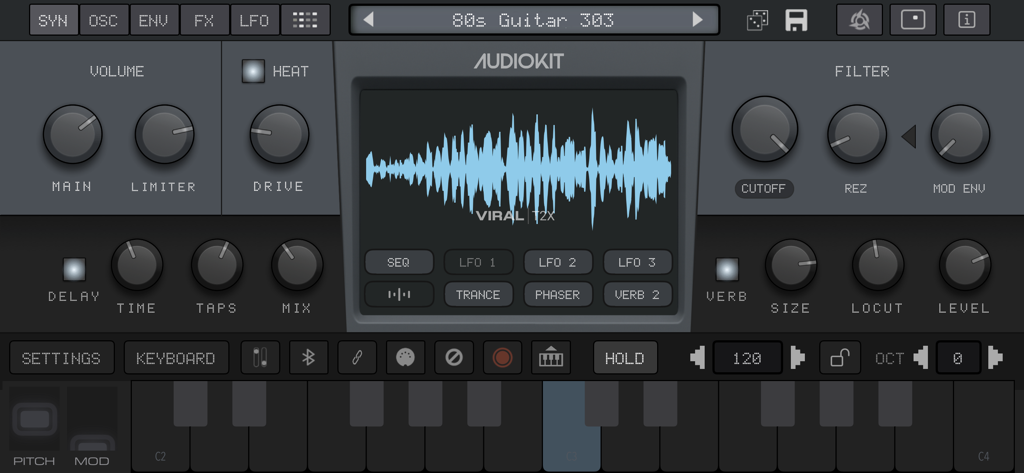Click the reverb SIZE knob
This screenshot has width=1024, height=473.
pos(791,265)
